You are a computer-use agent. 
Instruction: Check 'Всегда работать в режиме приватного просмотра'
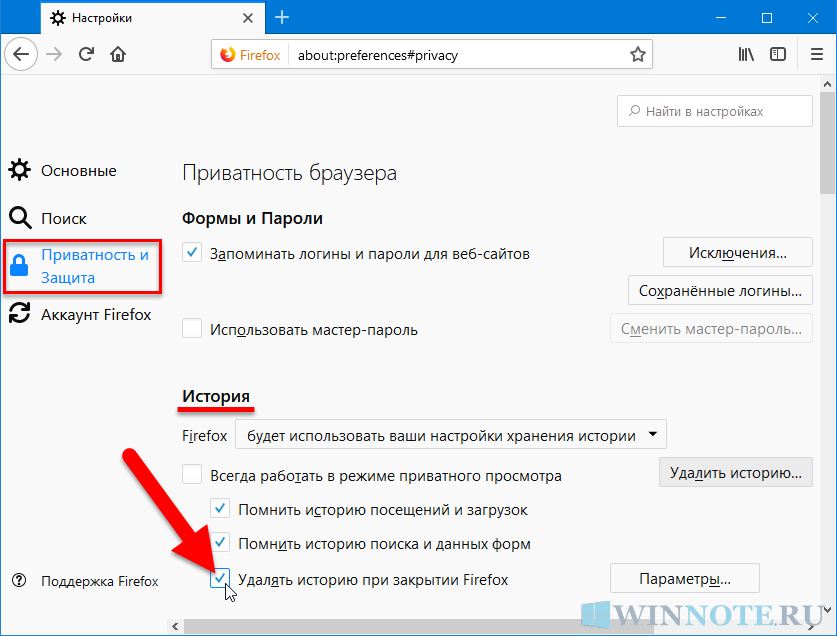pos(193,475)
